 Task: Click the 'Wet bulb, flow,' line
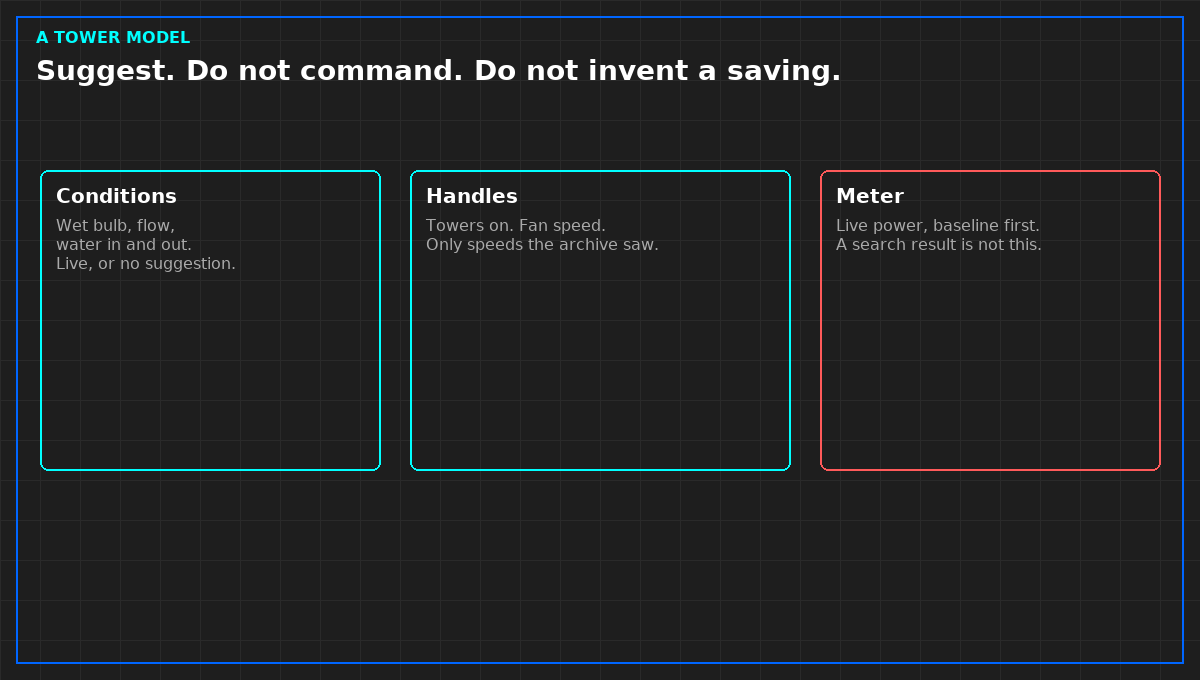click(115, 226)
